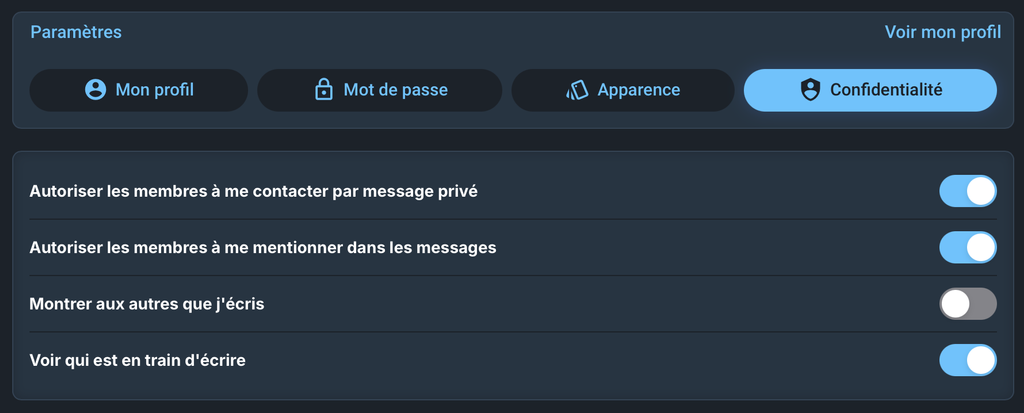
Task: Click the padlock icon in Mot de passe
Action: pos(323,90)
